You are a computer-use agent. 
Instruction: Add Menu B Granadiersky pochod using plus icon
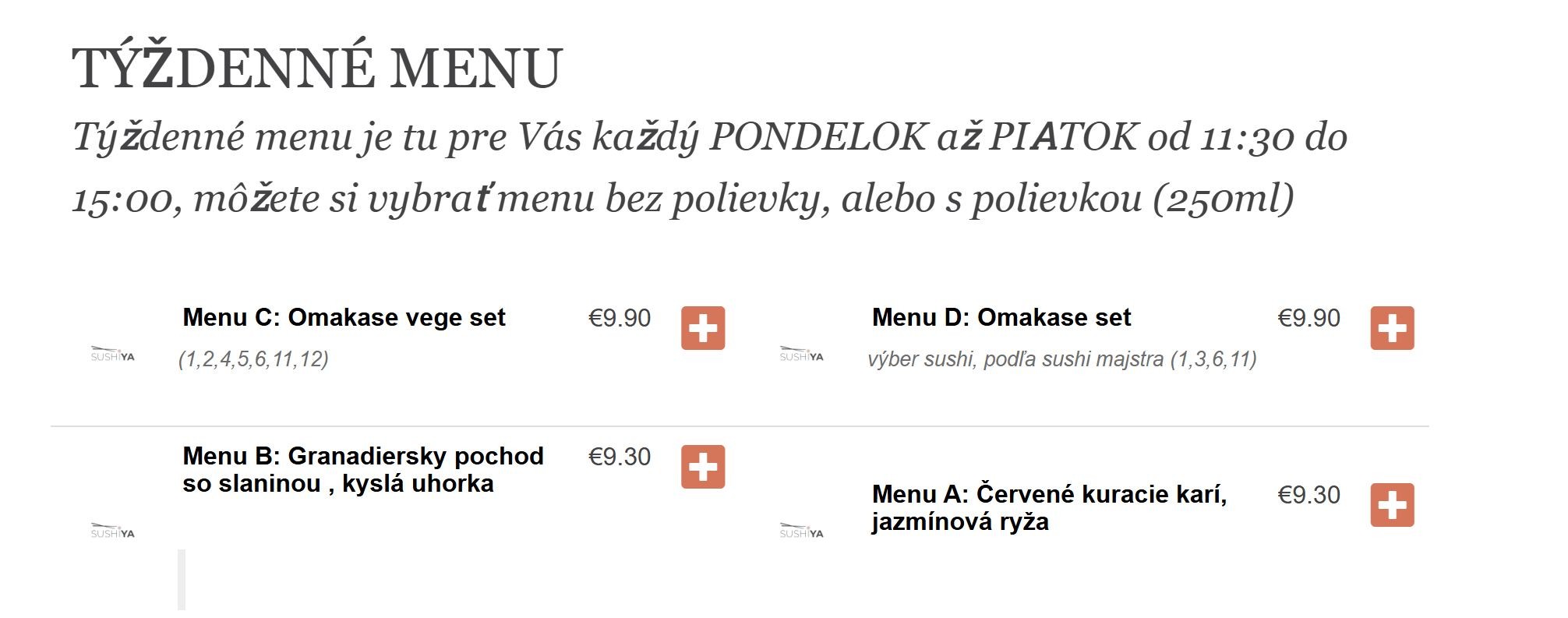click(x=703, y=467)
